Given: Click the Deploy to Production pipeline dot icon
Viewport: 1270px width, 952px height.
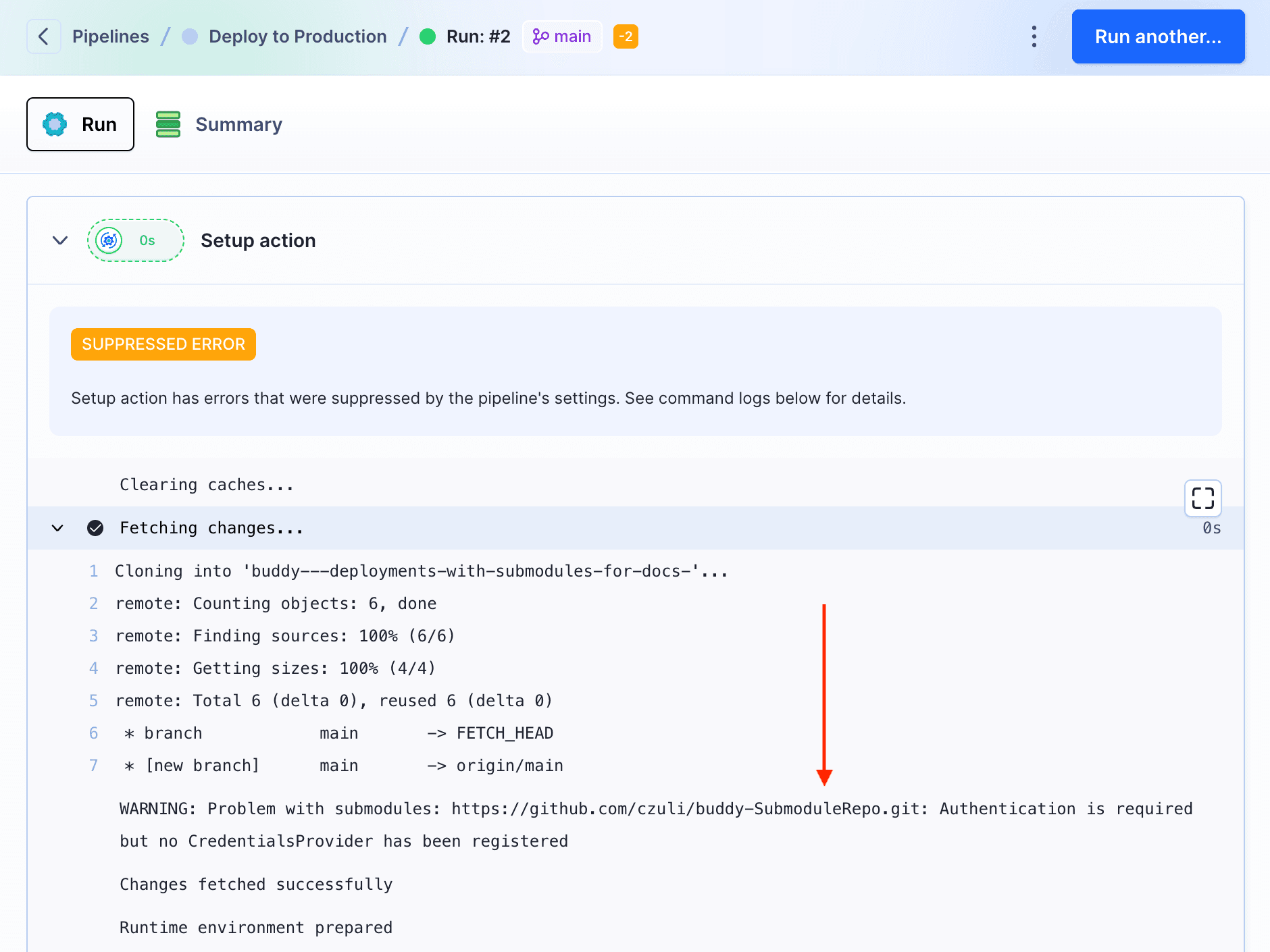Looking at the screenshot, I should [190, 36].
